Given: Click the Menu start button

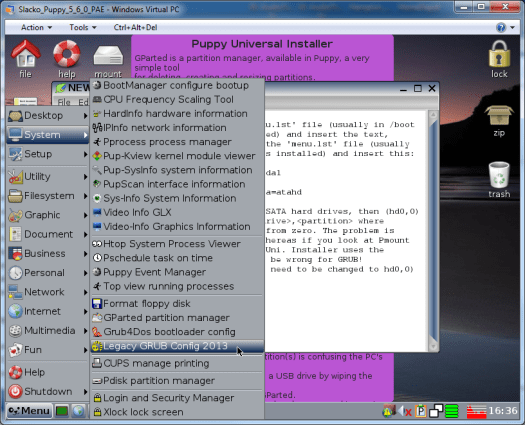Looking at the screenshot, I should pos(29,411).
